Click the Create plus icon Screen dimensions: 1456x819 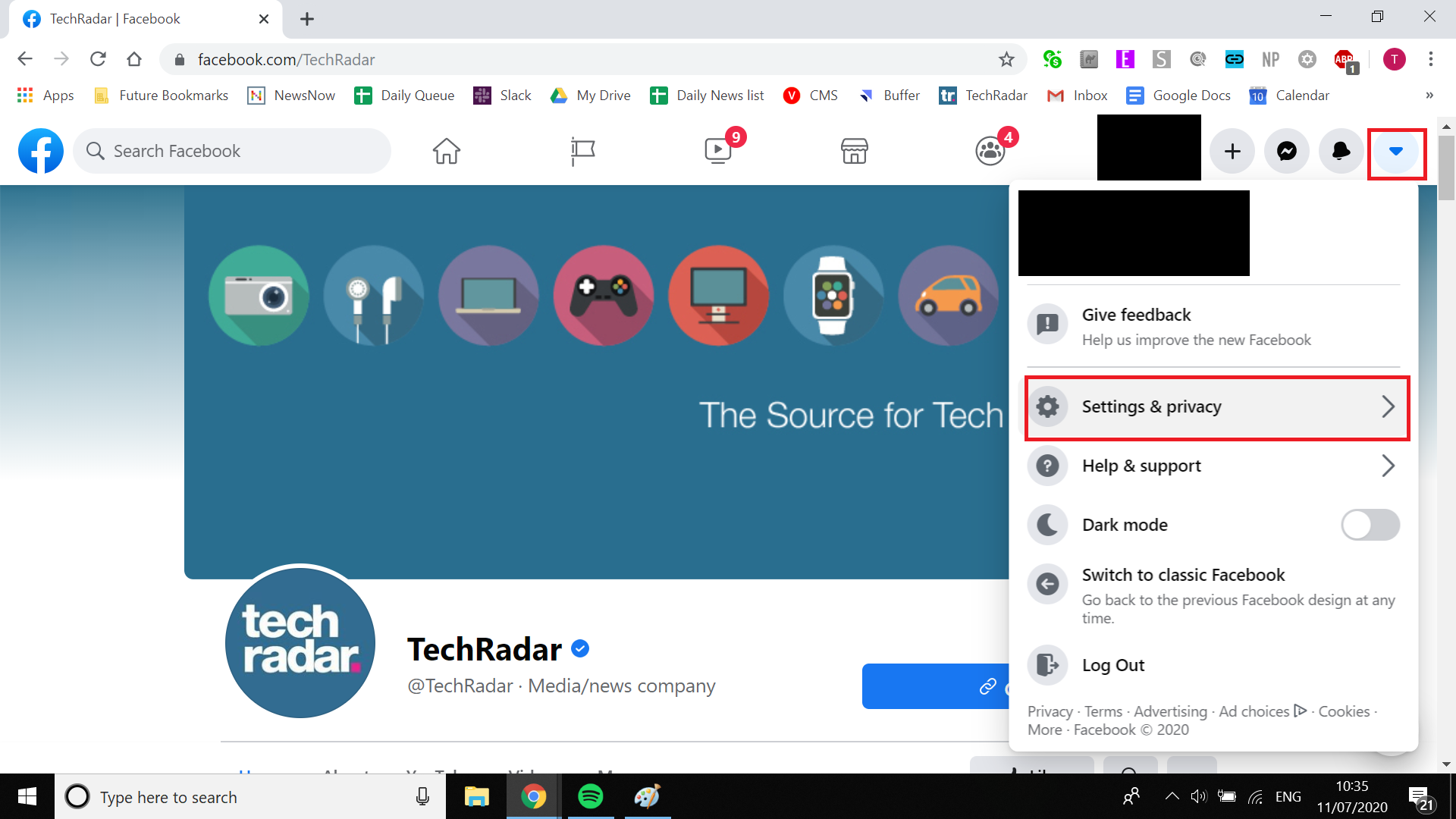point(1232,151)
